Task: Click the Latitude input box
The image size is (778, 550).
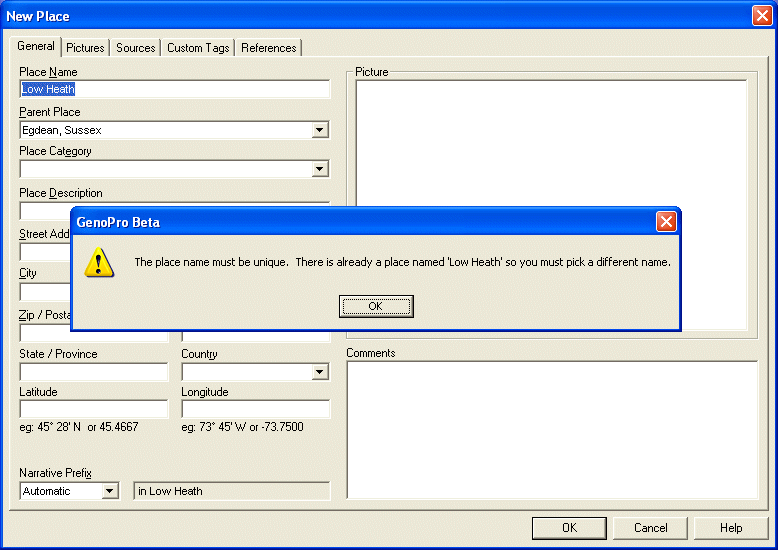Action: (94, 409)
